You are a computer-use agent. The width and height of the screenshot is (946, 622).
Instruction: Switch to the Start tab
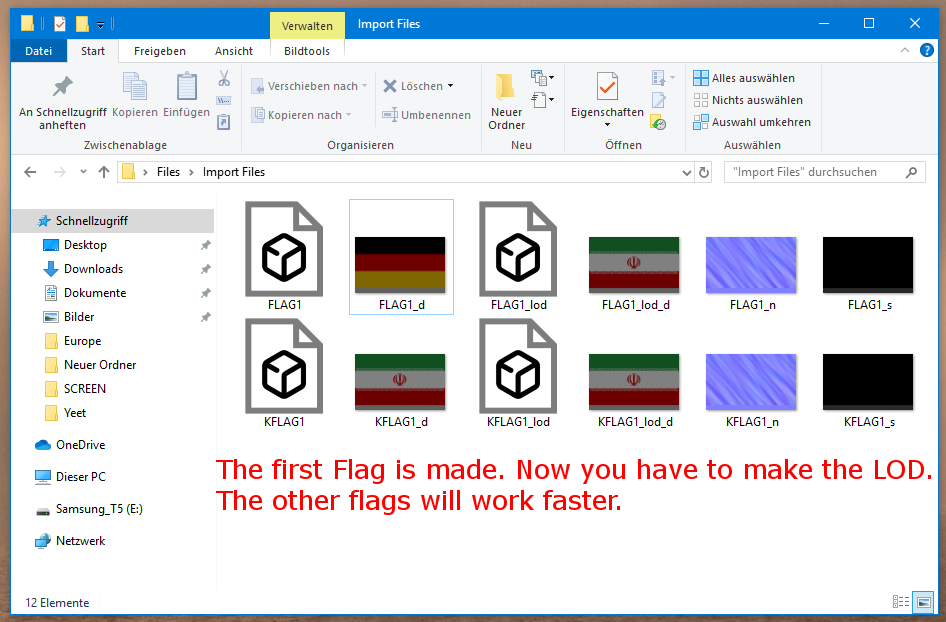pyautogui.click(x=92, y=51)
